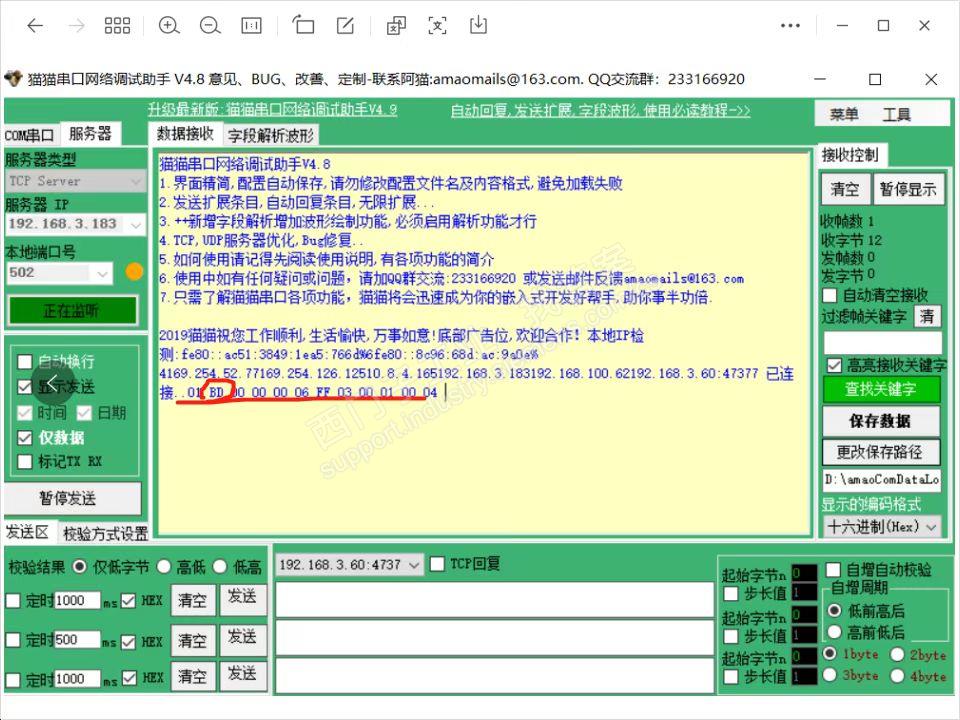Screen dimensions: 960x720
Task: Click the 暂停显示 button
Action: pos(908,189)
